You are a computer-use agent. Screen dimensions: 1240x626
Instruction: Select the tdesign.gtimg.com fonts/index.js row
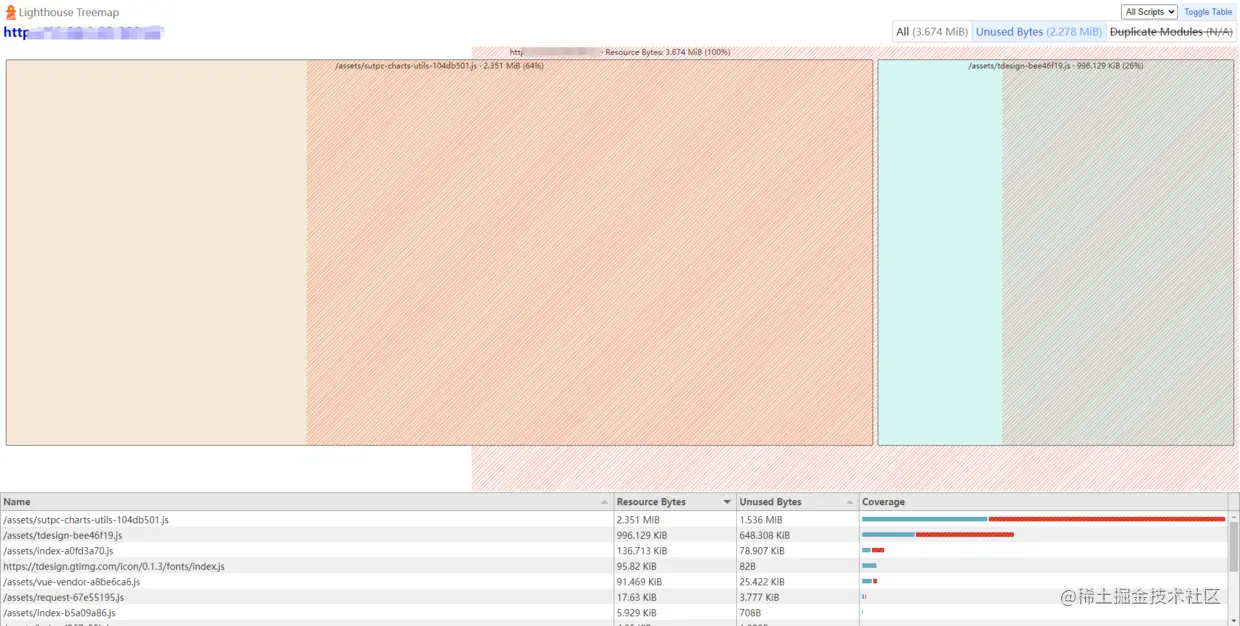(x=613, y=566)
